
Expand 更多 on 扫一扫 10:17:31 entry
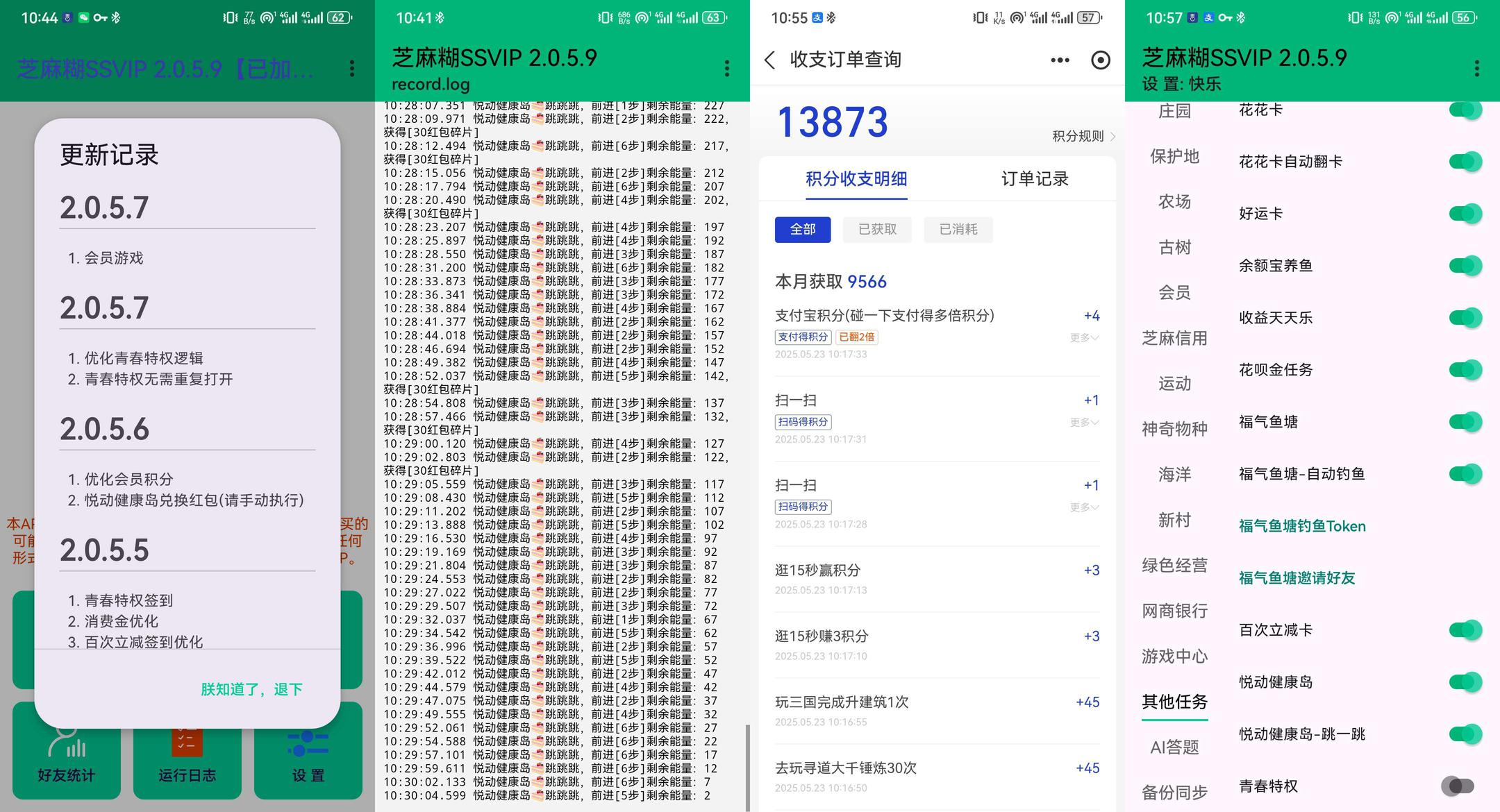[1084, 423]
